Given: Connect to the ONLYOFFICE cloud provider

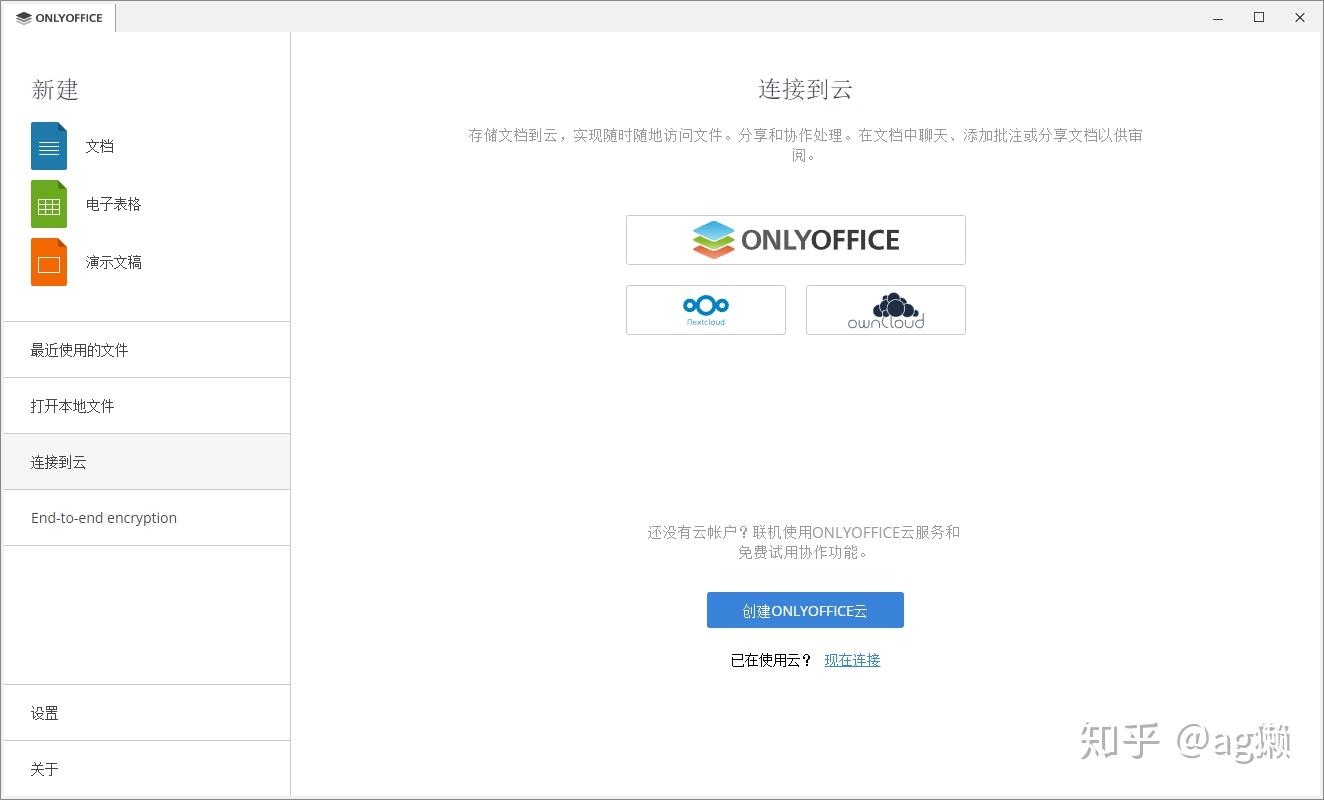Looking at the screenshot, I should pyautogui.click(x=796, y=240).
